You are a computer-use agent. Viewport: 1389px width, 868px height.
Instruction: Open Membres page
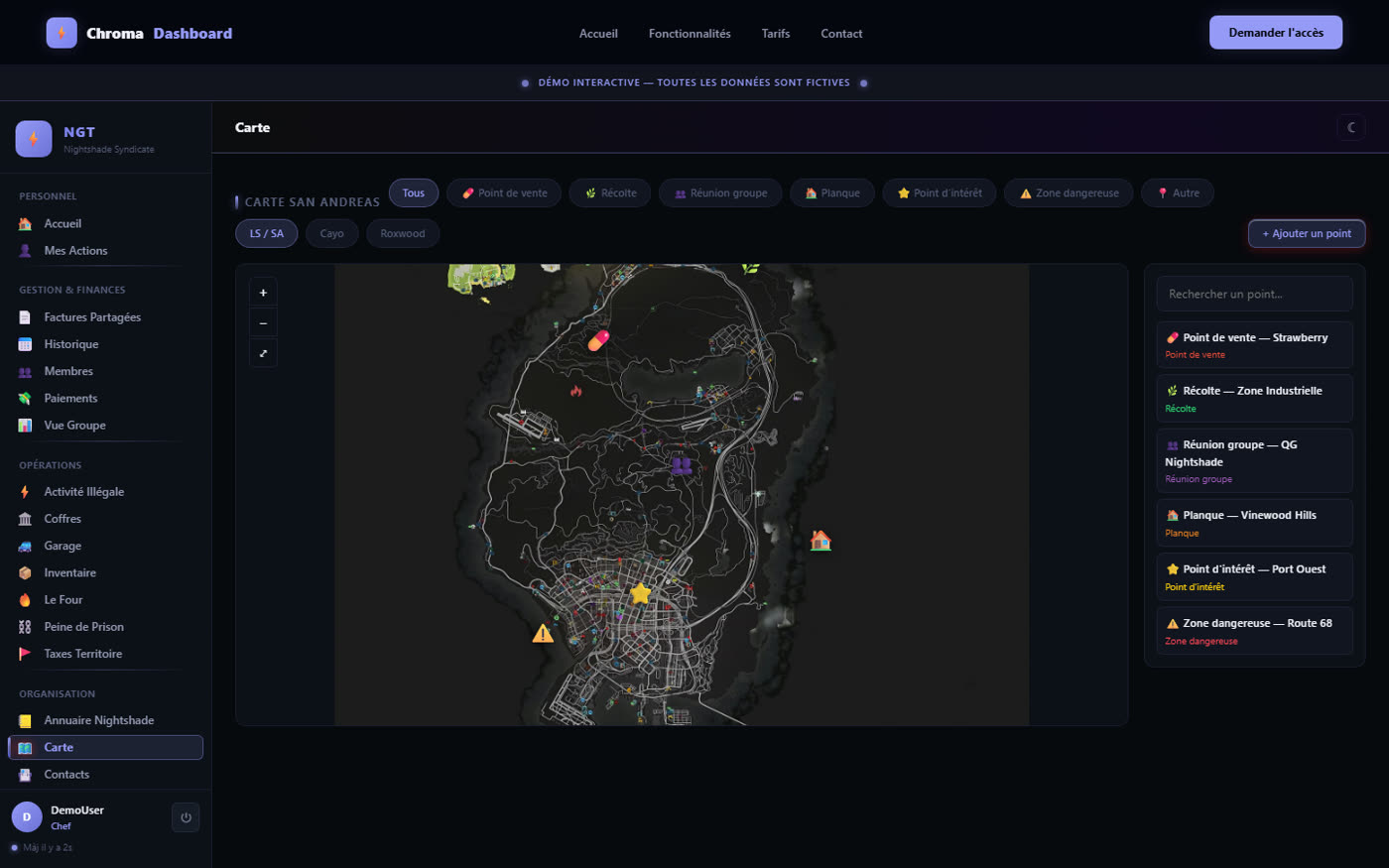[x=105, y=371]
